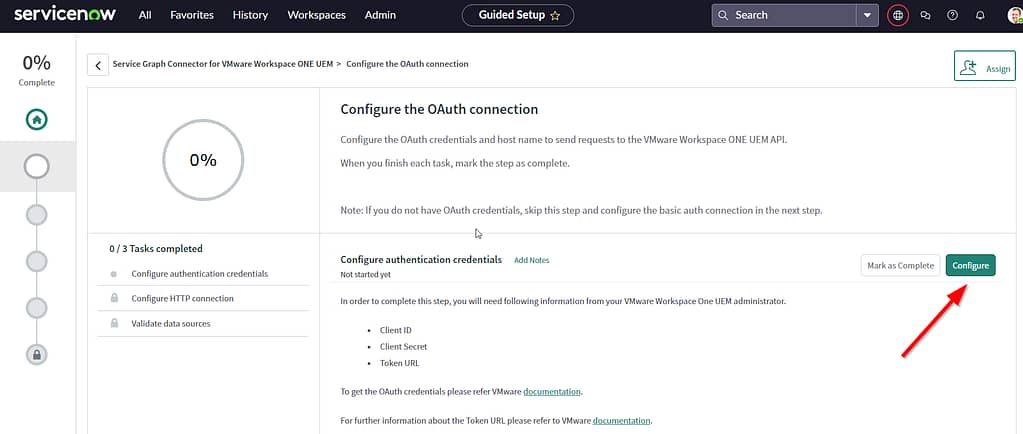Open the History menu

(x=250, y=15)
